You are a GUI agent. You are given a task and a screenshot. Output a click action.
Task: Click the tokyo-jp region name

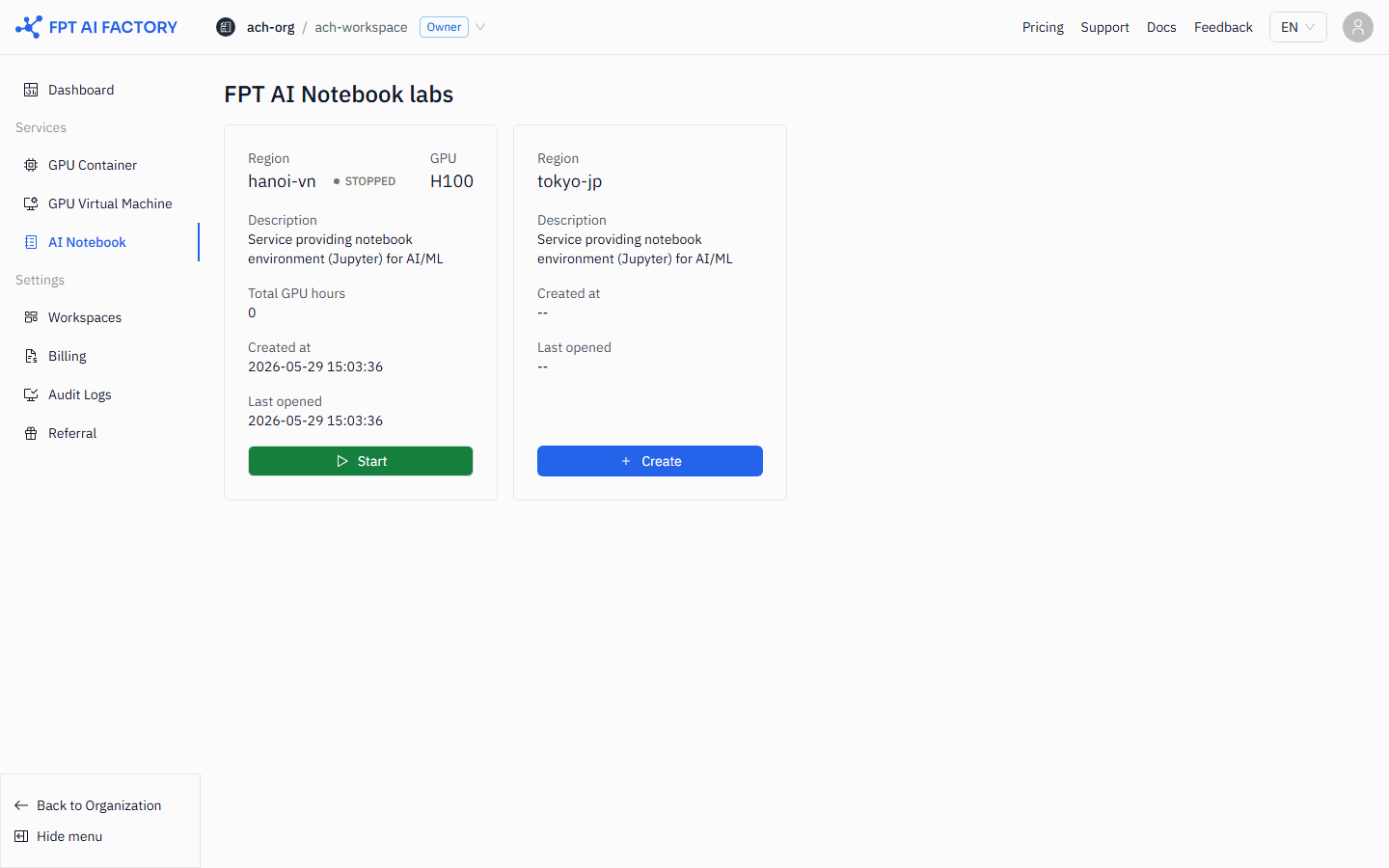tap(569, 181)
